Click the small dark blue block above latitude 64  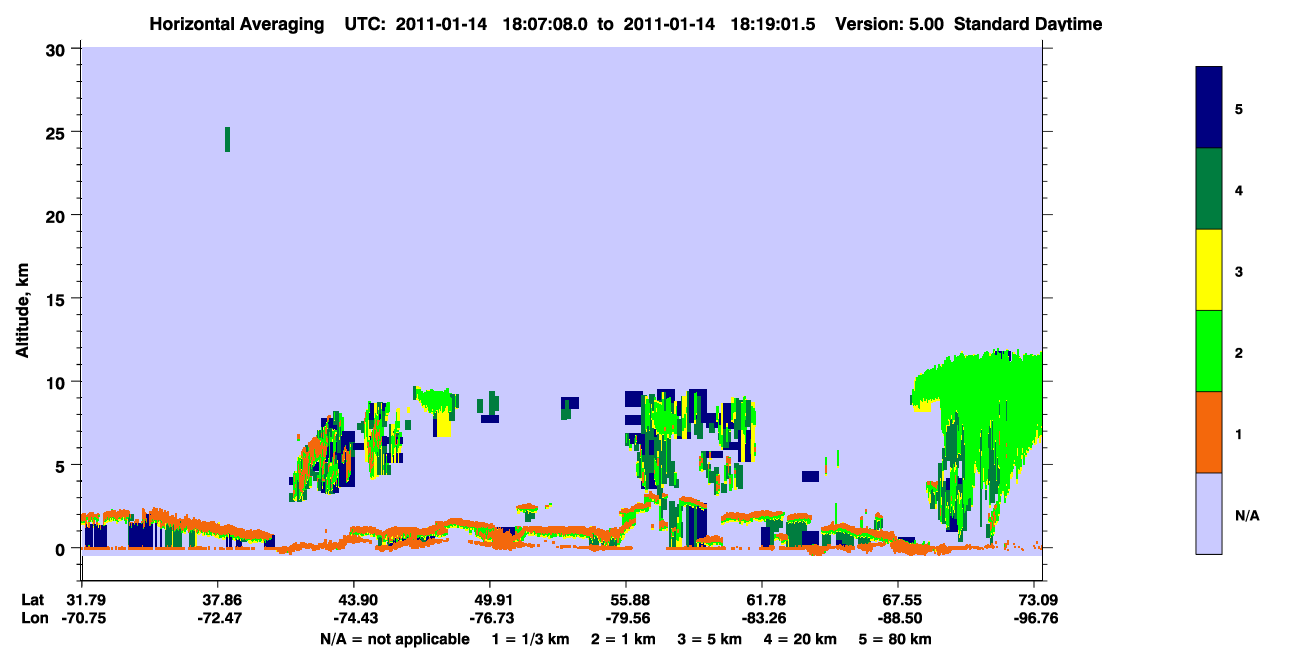[x=811, y=476]
